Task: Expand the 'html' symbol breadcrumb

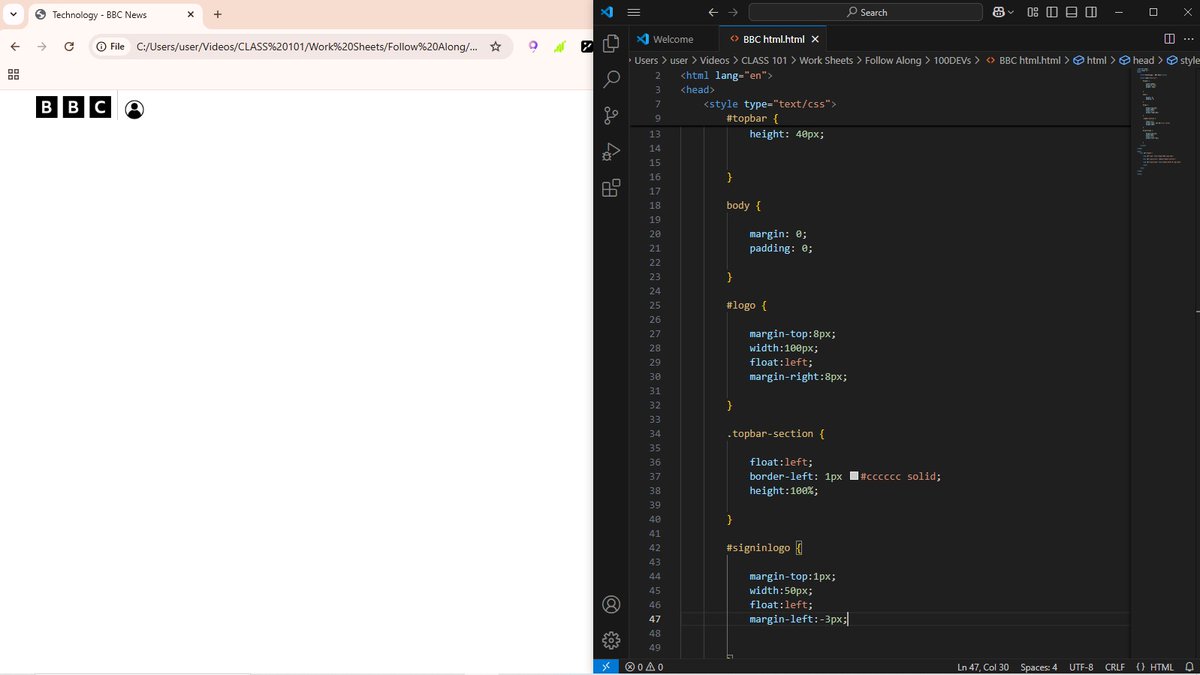Action: click(1089, 60)
